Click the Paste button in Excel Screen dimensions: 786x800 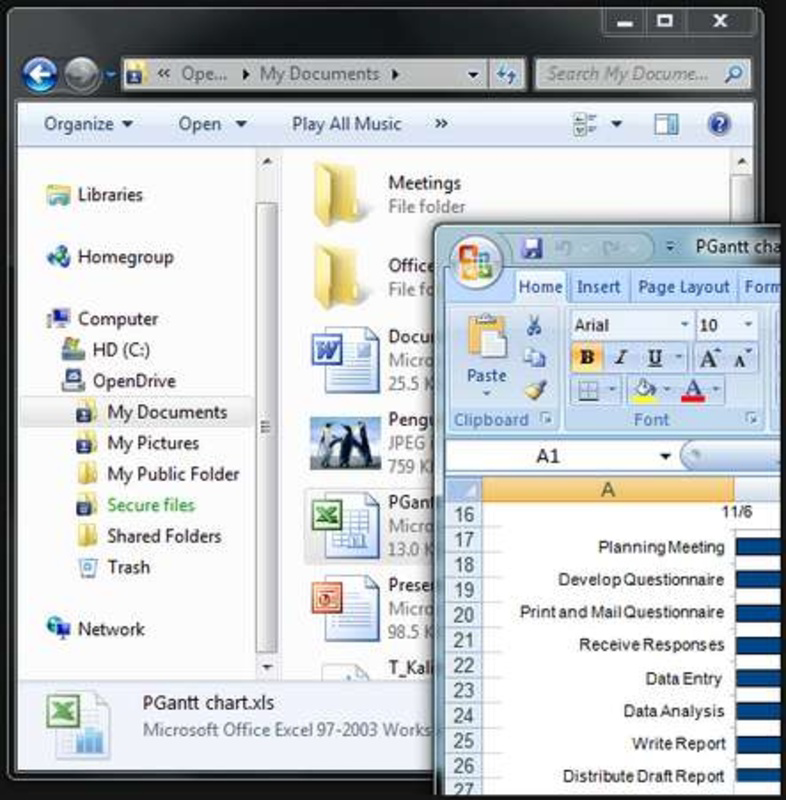coord(487,355)
